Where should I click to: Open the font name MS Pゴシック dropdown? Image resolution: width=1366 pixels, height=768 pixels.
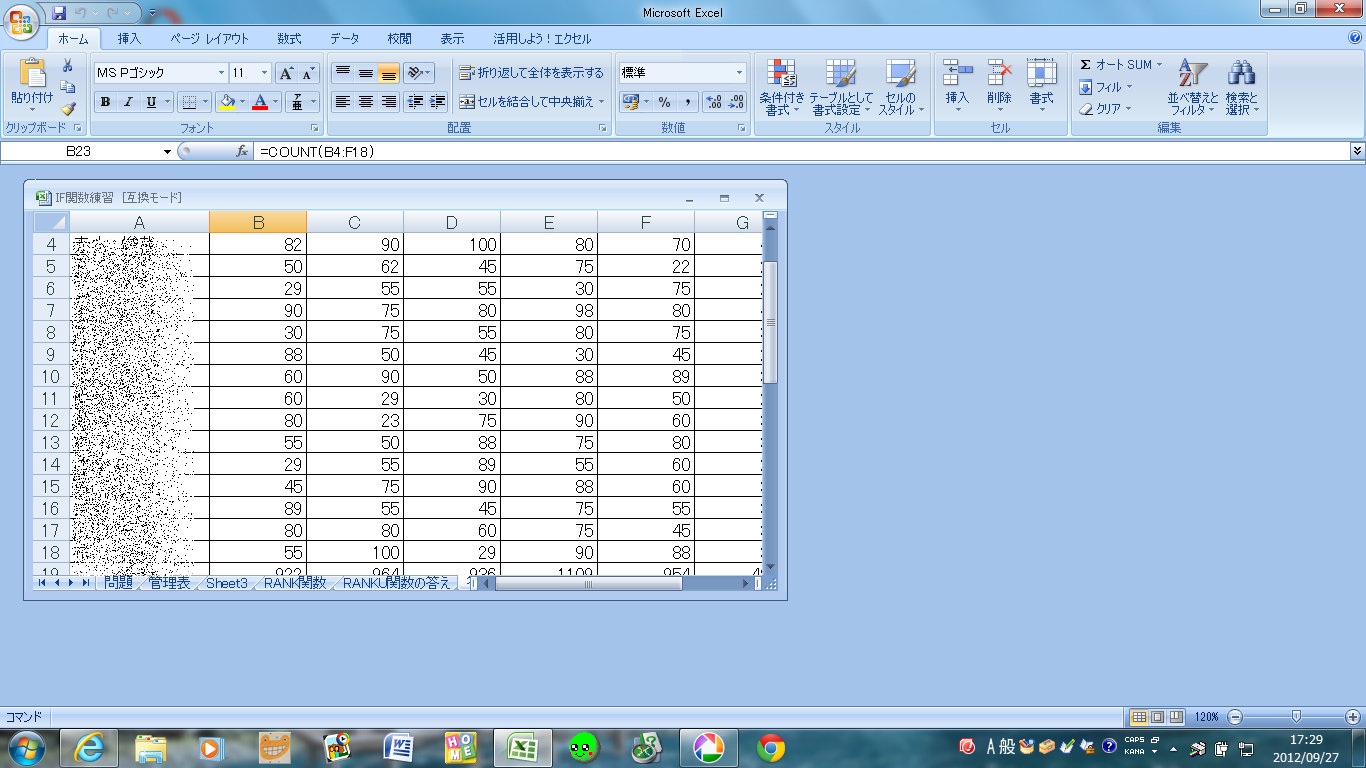click(x=221, y=73)
